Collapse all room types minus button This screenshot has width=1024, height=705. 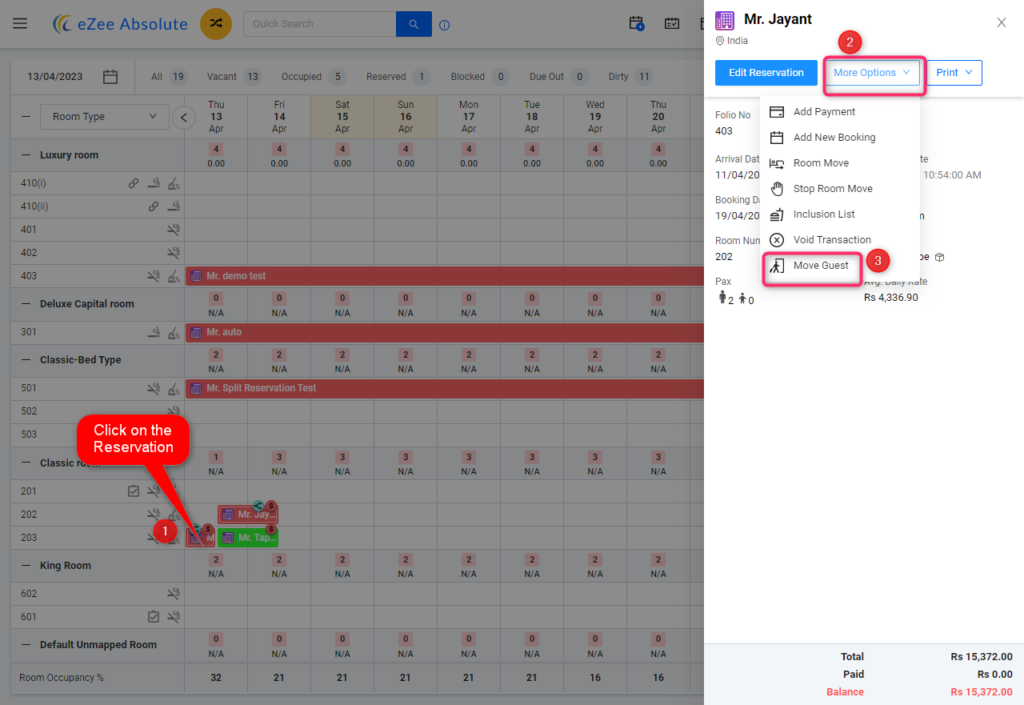pyautogui.click(x=26, y=117)
